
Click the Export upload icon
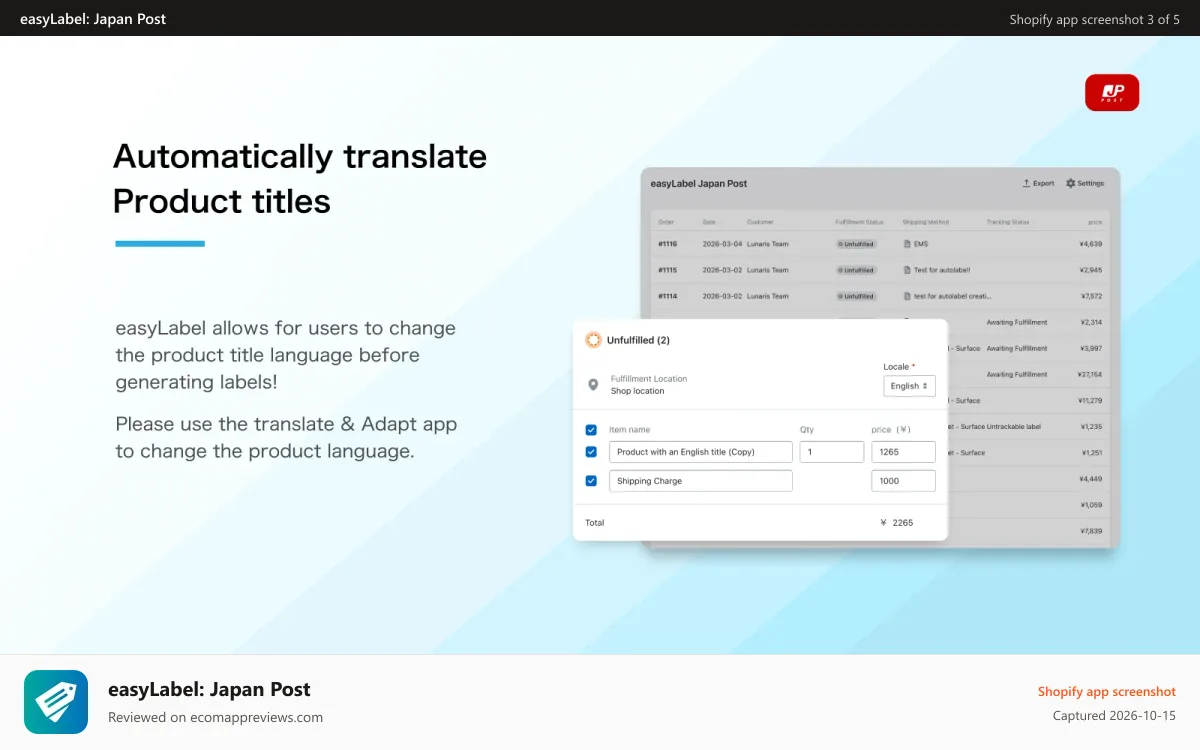coord(1026,183)
